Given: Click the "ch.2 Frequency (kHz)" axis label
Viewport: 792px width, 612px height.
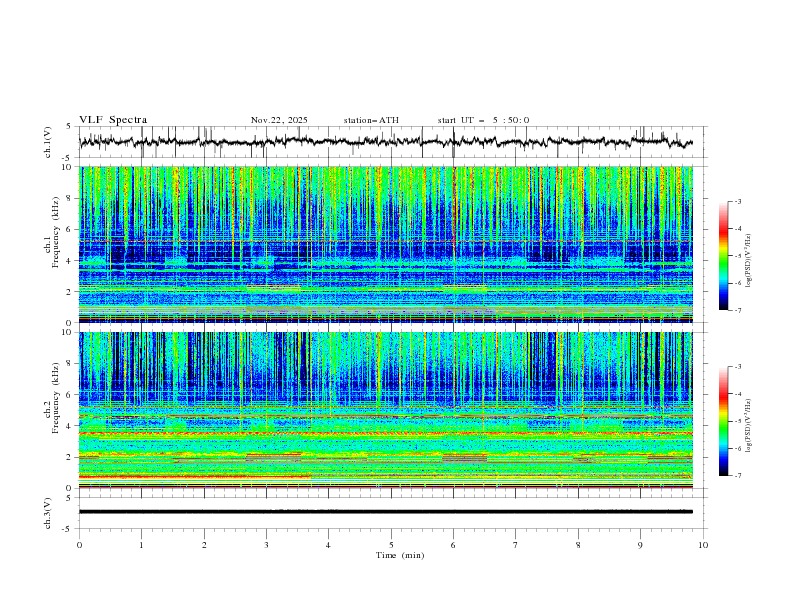Looking at the screenshot, I should tap(52, 397).
